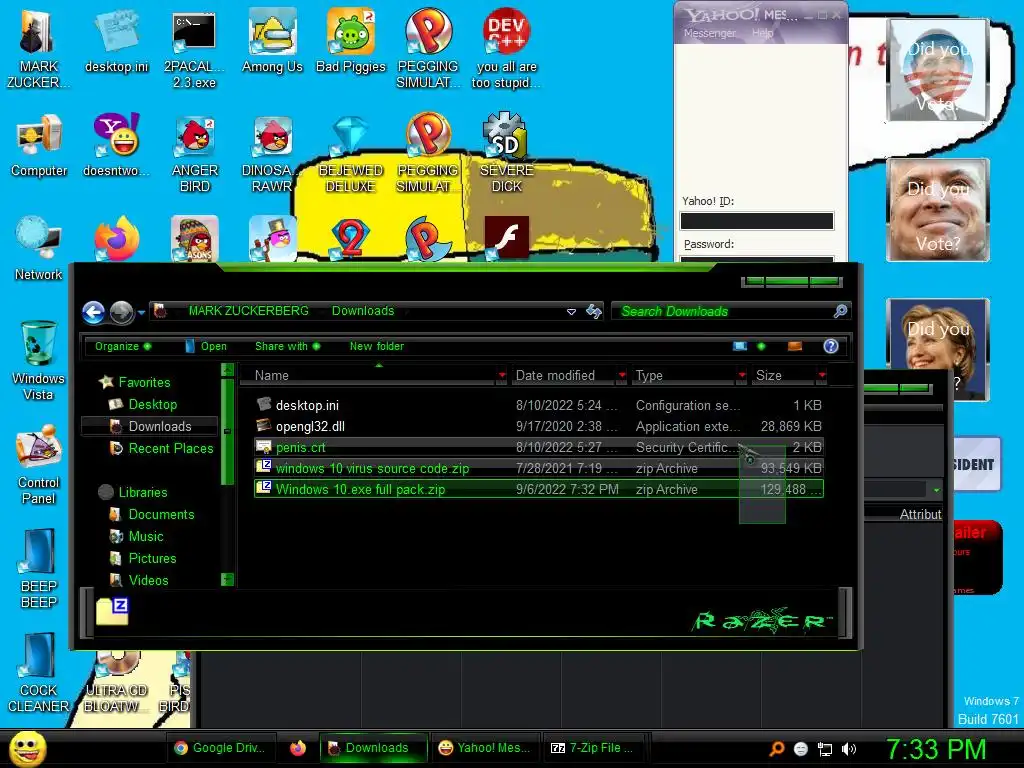Open the BEEP BEEP desktop icon
The width and height of the screenshot is (1024, 768).
(39, 568)
